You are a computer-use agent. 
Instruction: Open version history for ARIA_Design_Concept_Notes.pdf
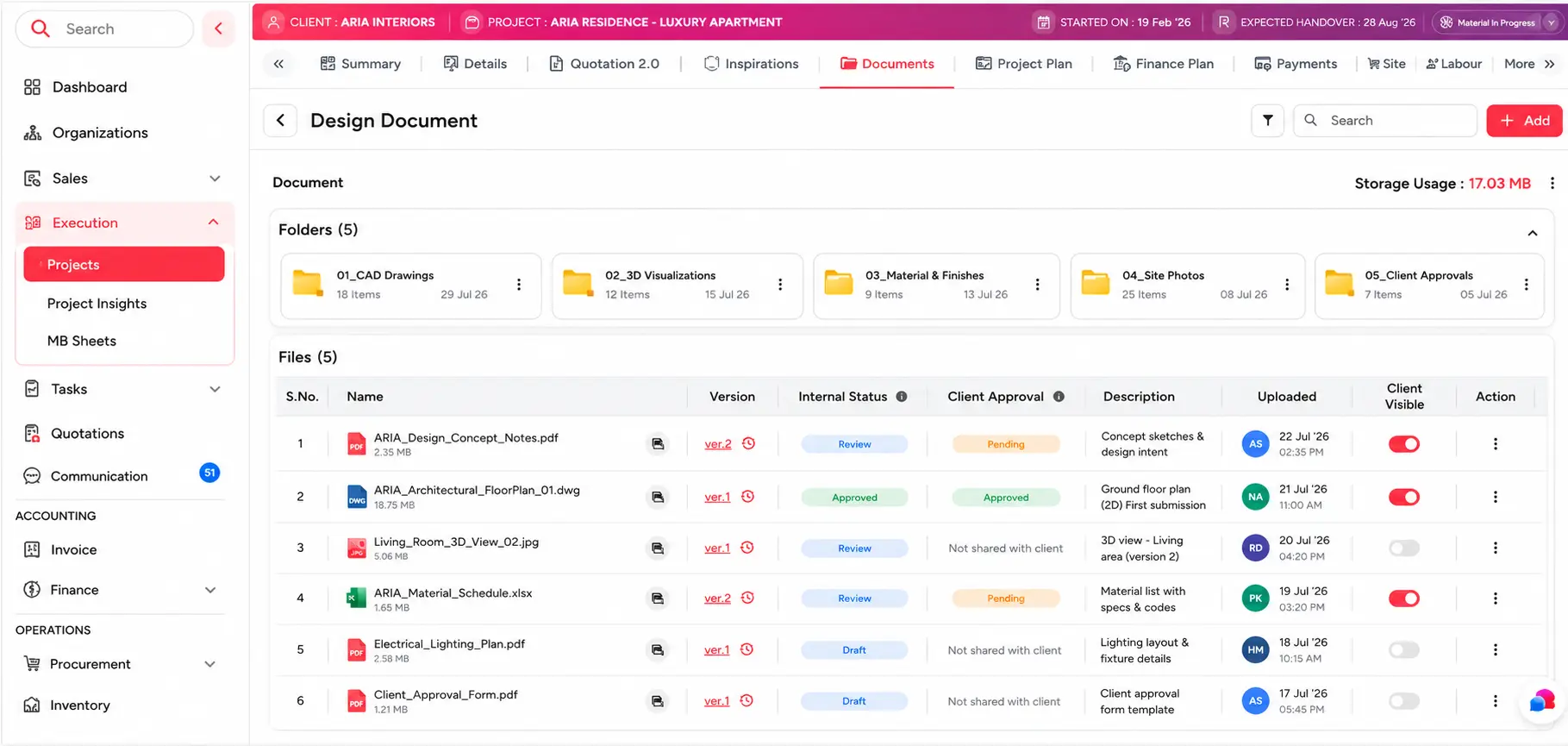click(748, 443)
